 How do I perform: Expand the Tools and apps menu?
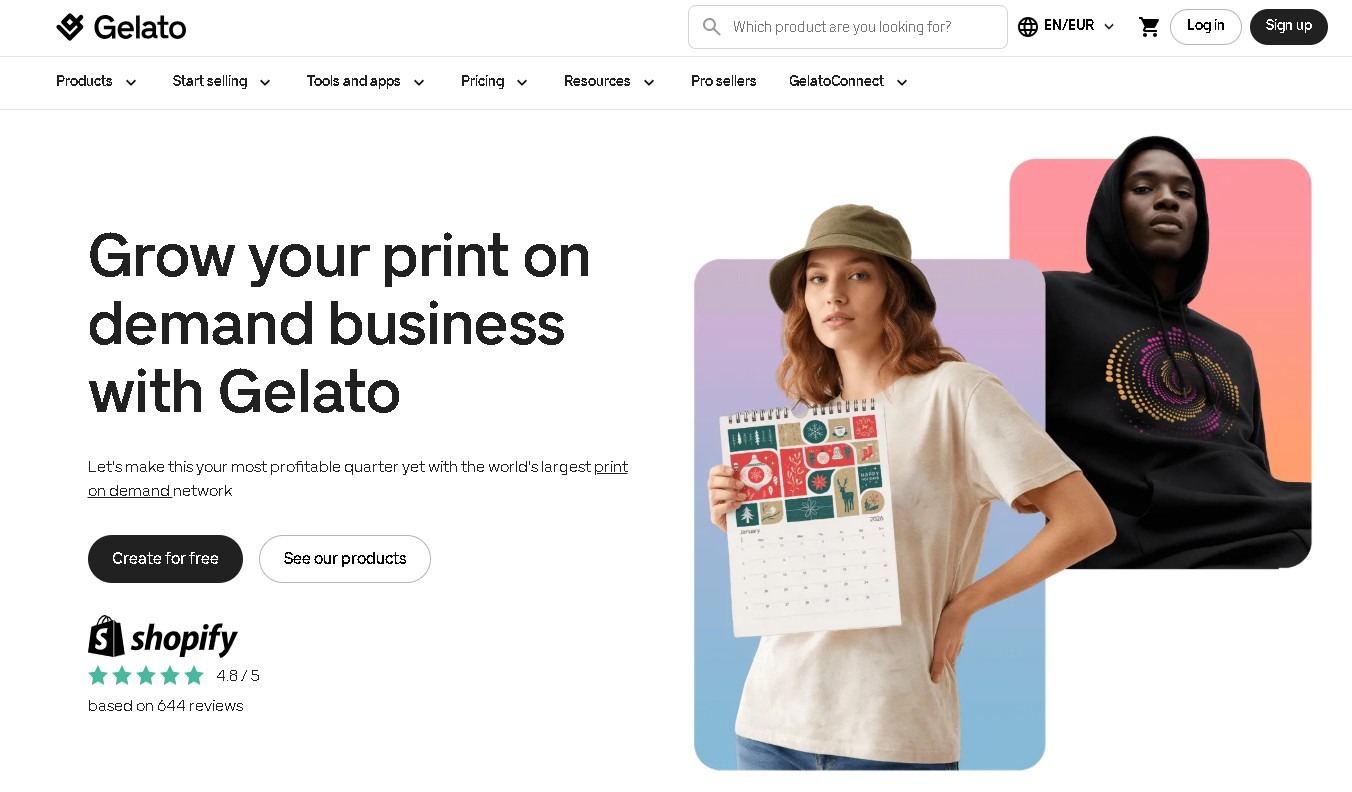click(366, 82)
